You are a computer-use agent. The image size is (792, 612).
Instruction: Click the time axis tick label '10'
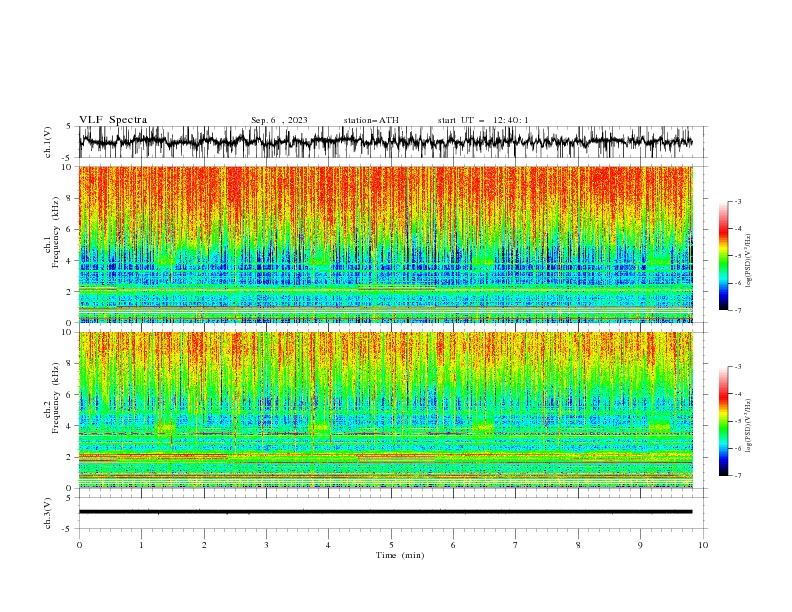tap(703, 545)
